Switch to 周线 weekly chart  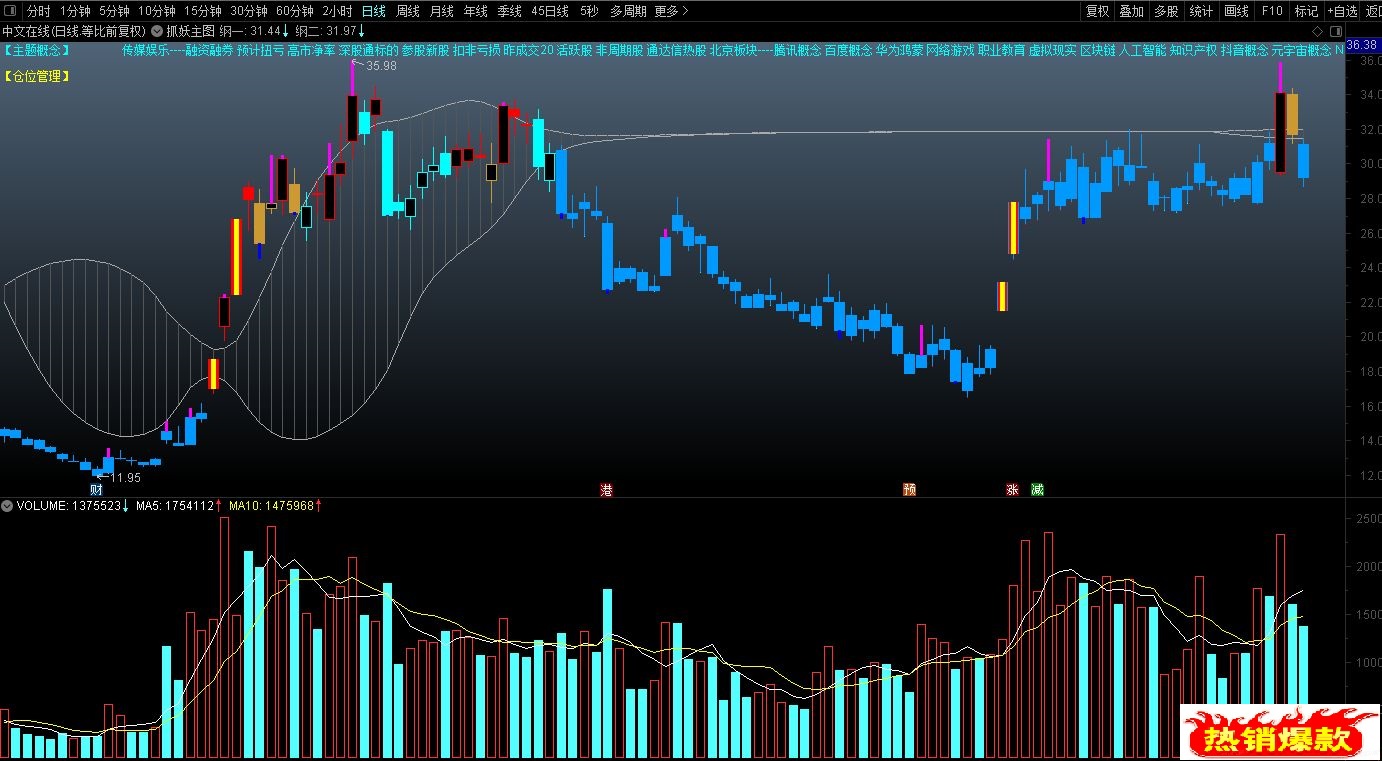pos(408,11)
